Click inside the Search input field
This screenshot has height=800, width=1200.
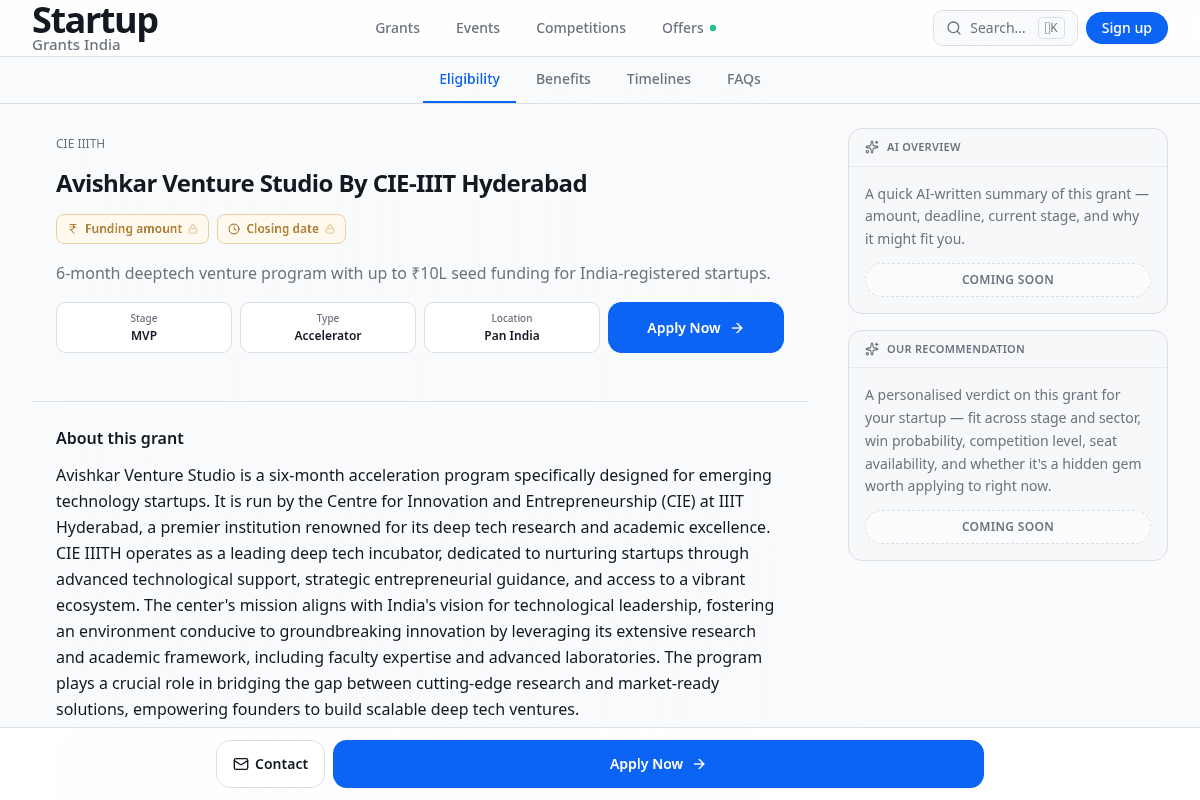pyautogui.click(x=1000, y=28)
